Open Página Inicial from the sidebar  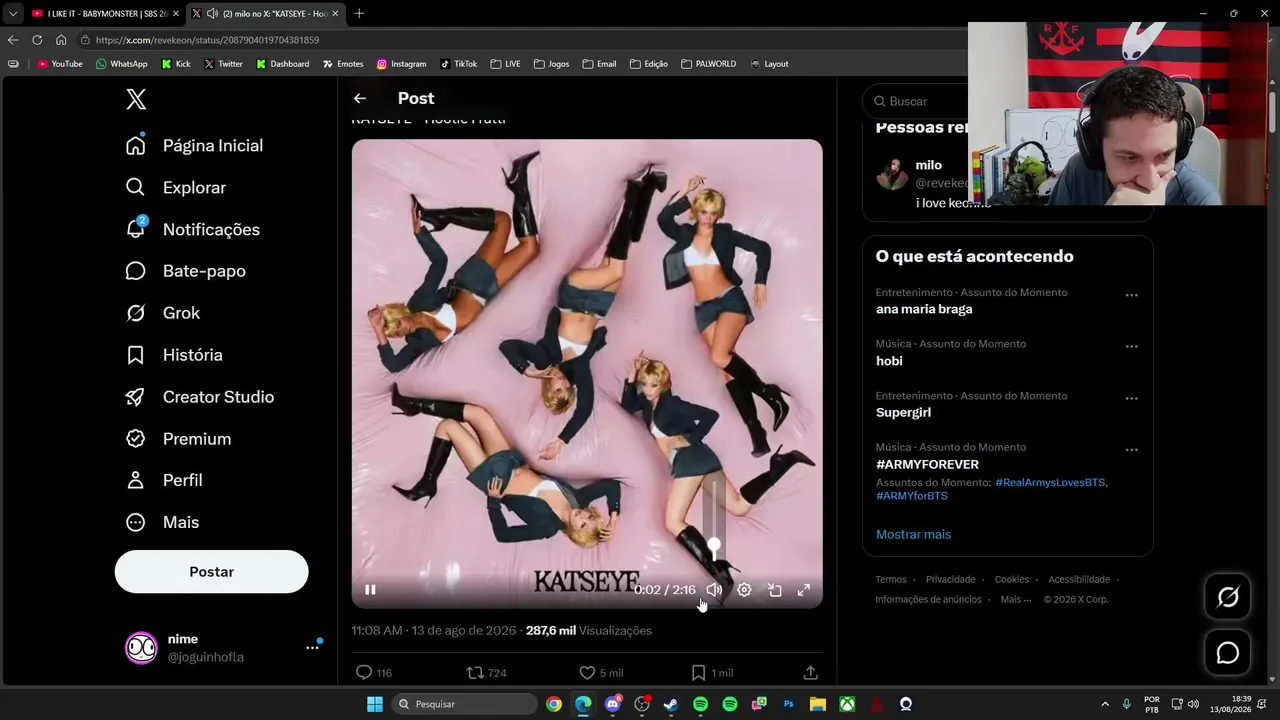[x=195, y=145]
